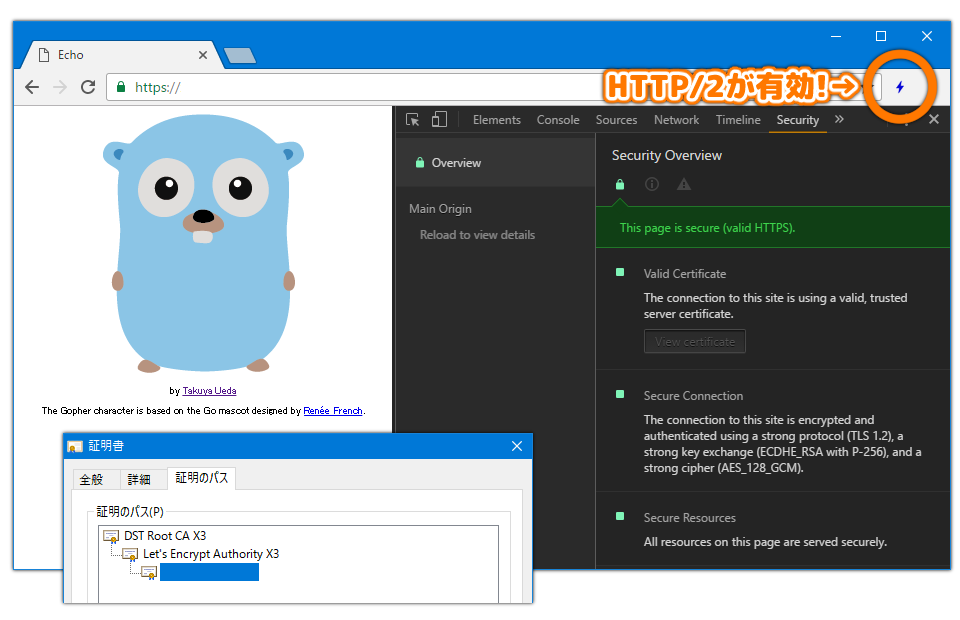This screenshot has height=620, width=960.
Task: Open the Network panel
Action: 677,120
